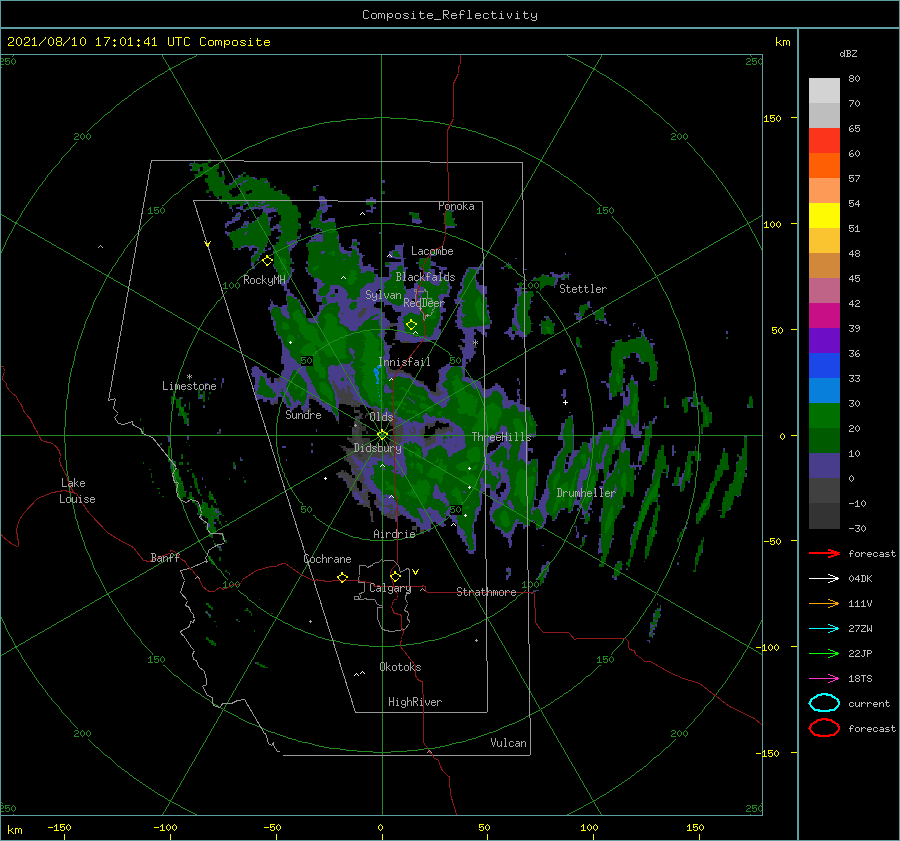Select the cyan 27ZW arrow icon
Screen dimensions: 900x841
coord(824,629)
